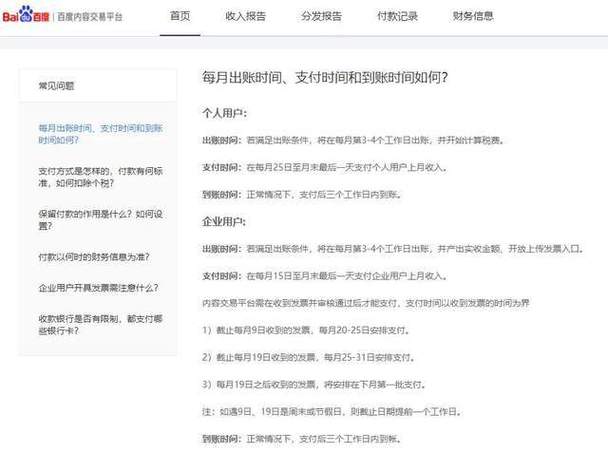This screenshot has height=471, width=608.
Task: Click item 1) 截止每月9日收到的发票
Action: tap(306, 330)
